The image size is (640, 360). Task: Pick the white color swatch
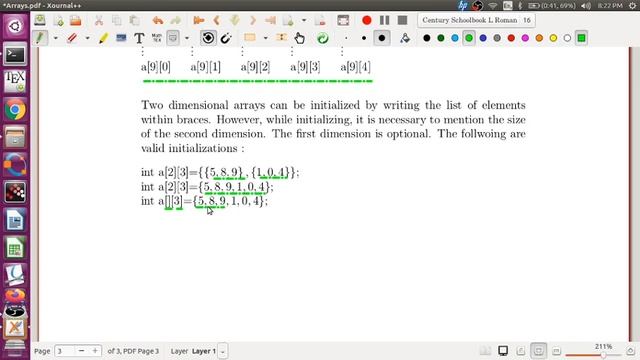click(x=567, y=38)
